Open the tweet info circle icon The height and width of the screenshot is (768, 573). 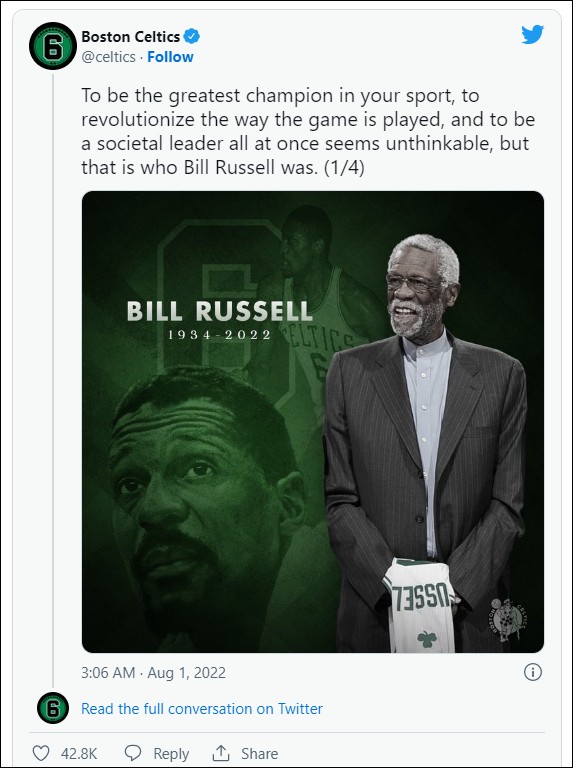[x=533, y=672]
